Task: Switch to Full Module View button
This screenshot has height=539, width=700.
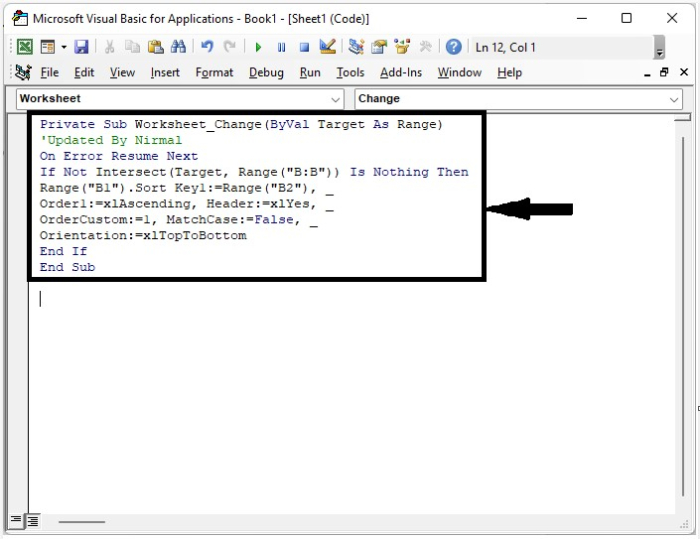Action: click(33, 520)
